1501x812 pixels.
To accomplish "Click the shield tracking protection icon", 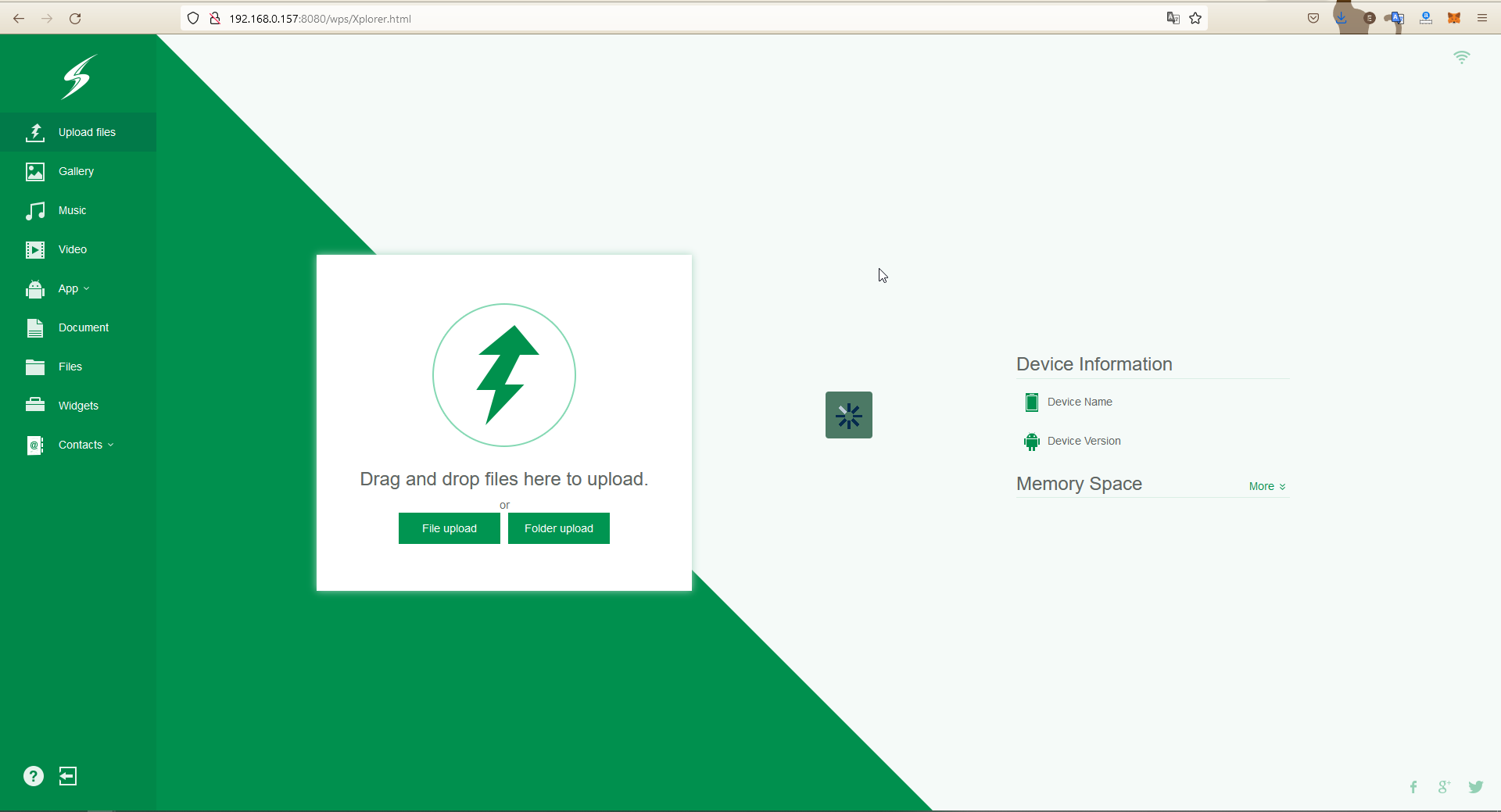I will [x=193, y=18].
